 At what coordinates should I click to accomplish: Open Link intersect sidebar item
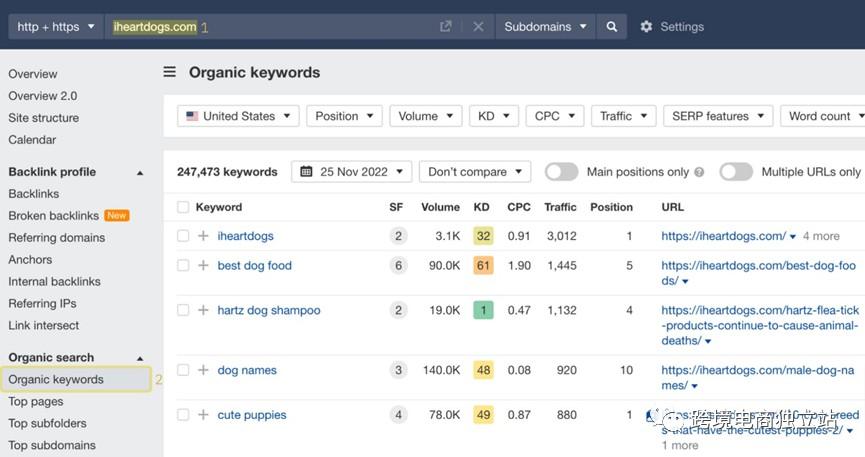click(44, 326)
